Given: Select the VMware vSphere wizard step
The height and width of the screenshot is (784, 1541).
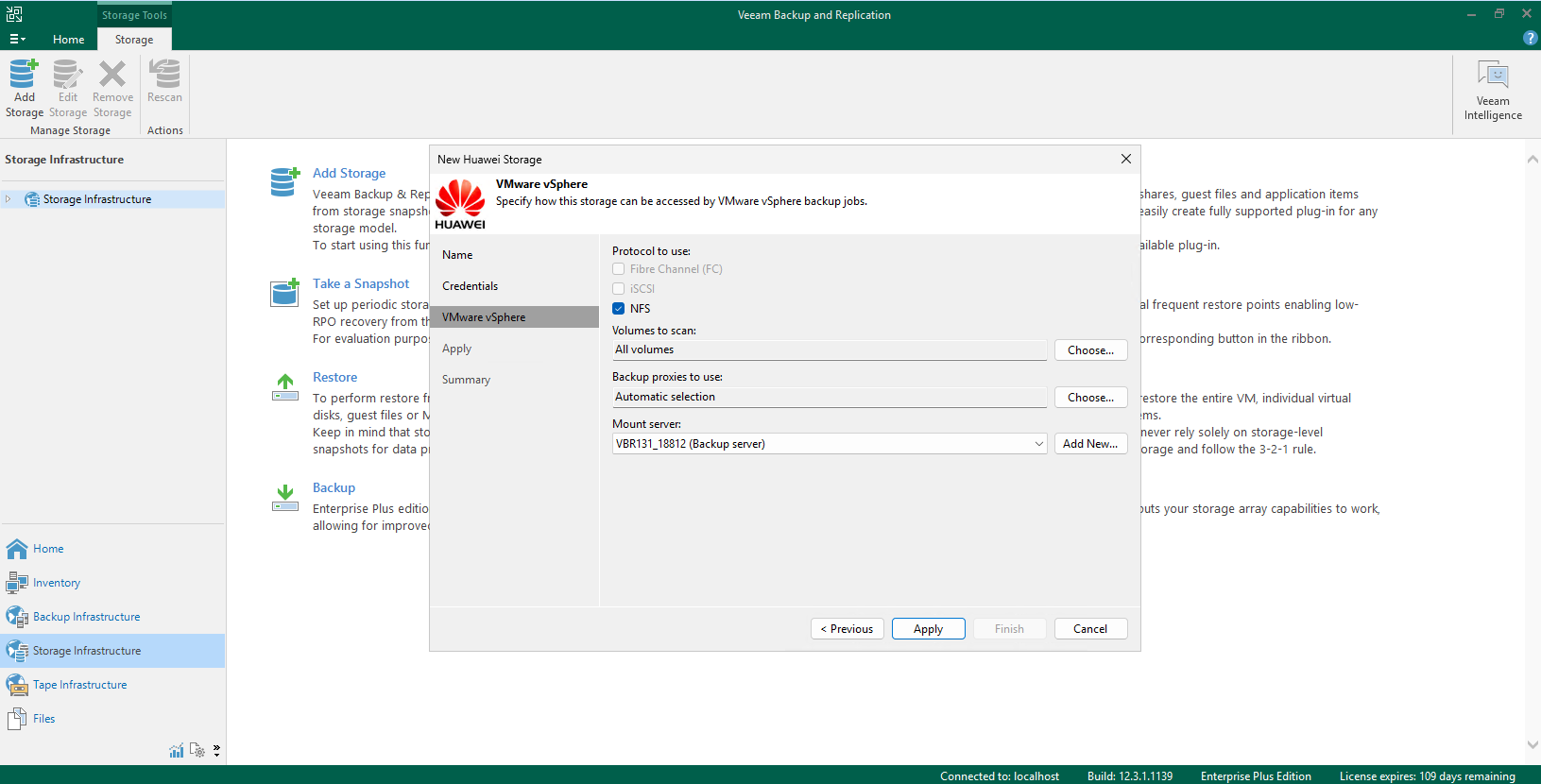Looking at the screenshot, I should (514, 317).
